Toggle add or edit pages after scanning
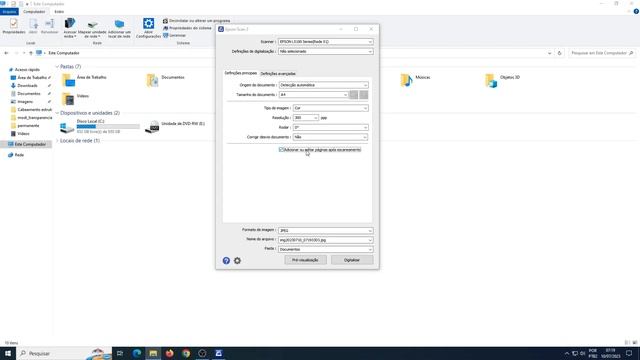 281,150
